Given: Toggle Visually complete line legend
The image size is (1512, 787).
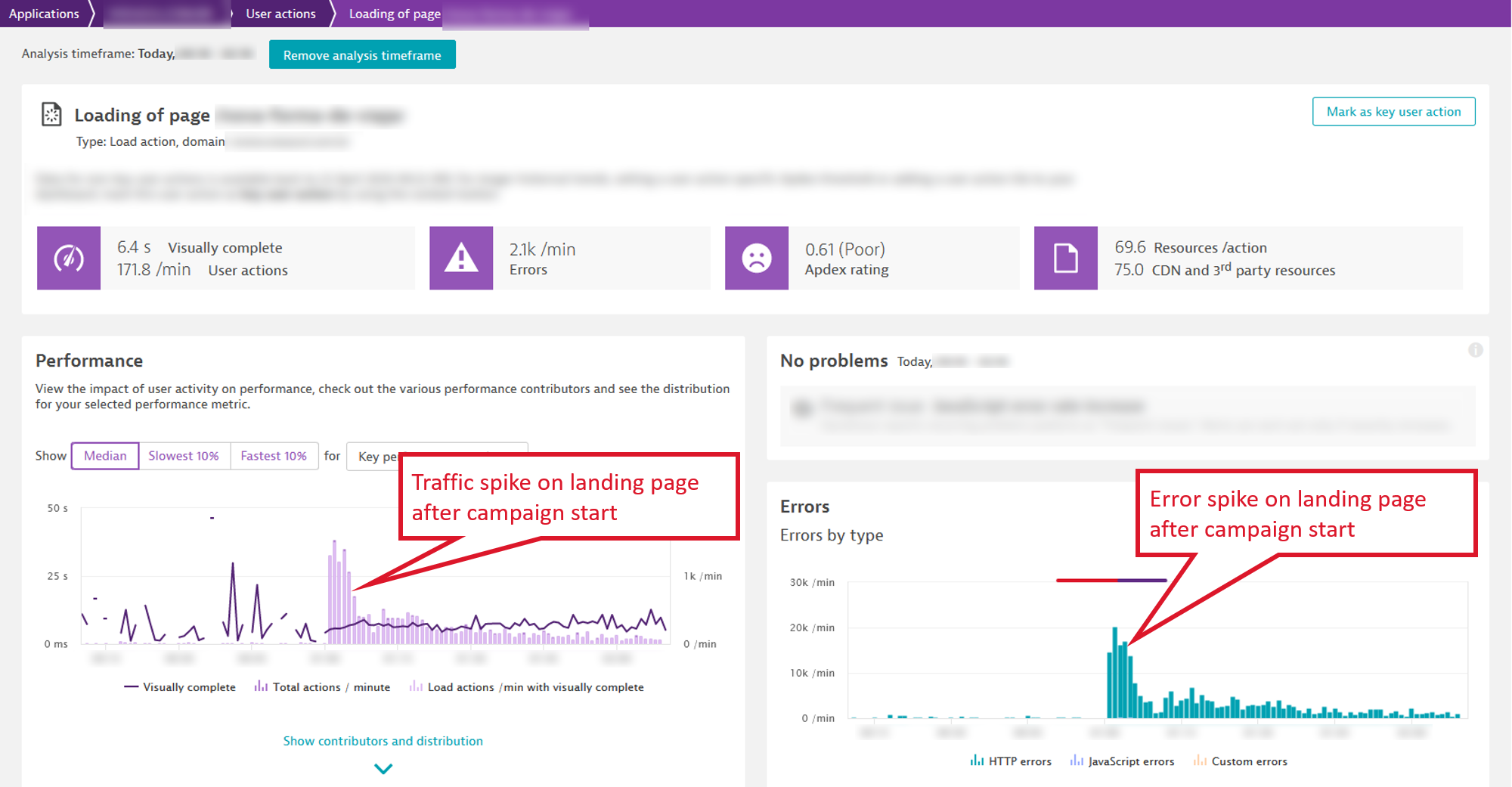Looking at the screenshot, I should tap(180, 687).
